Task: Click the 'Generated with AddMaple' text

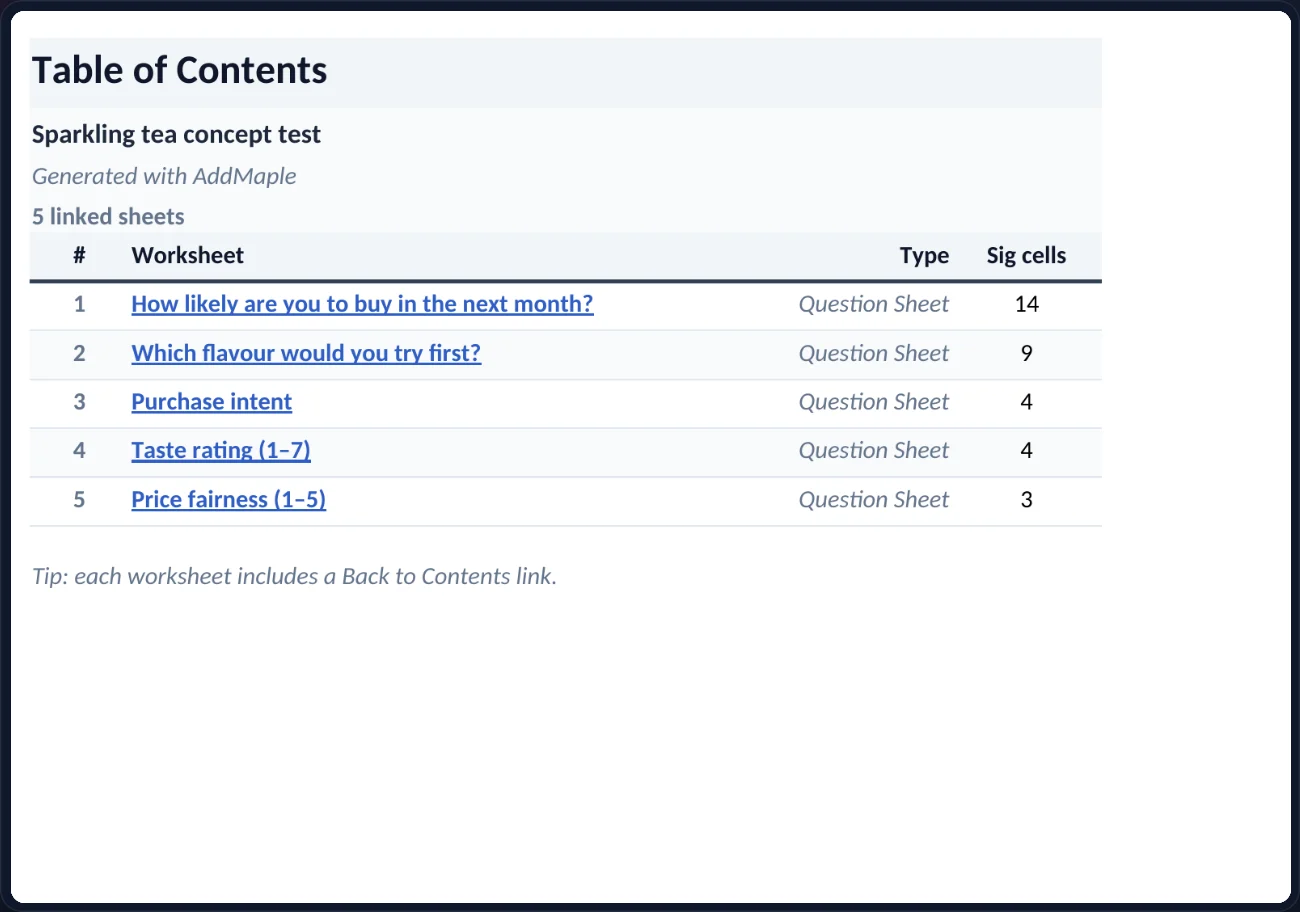Action: pyautogui.click(x=164, y=177)
